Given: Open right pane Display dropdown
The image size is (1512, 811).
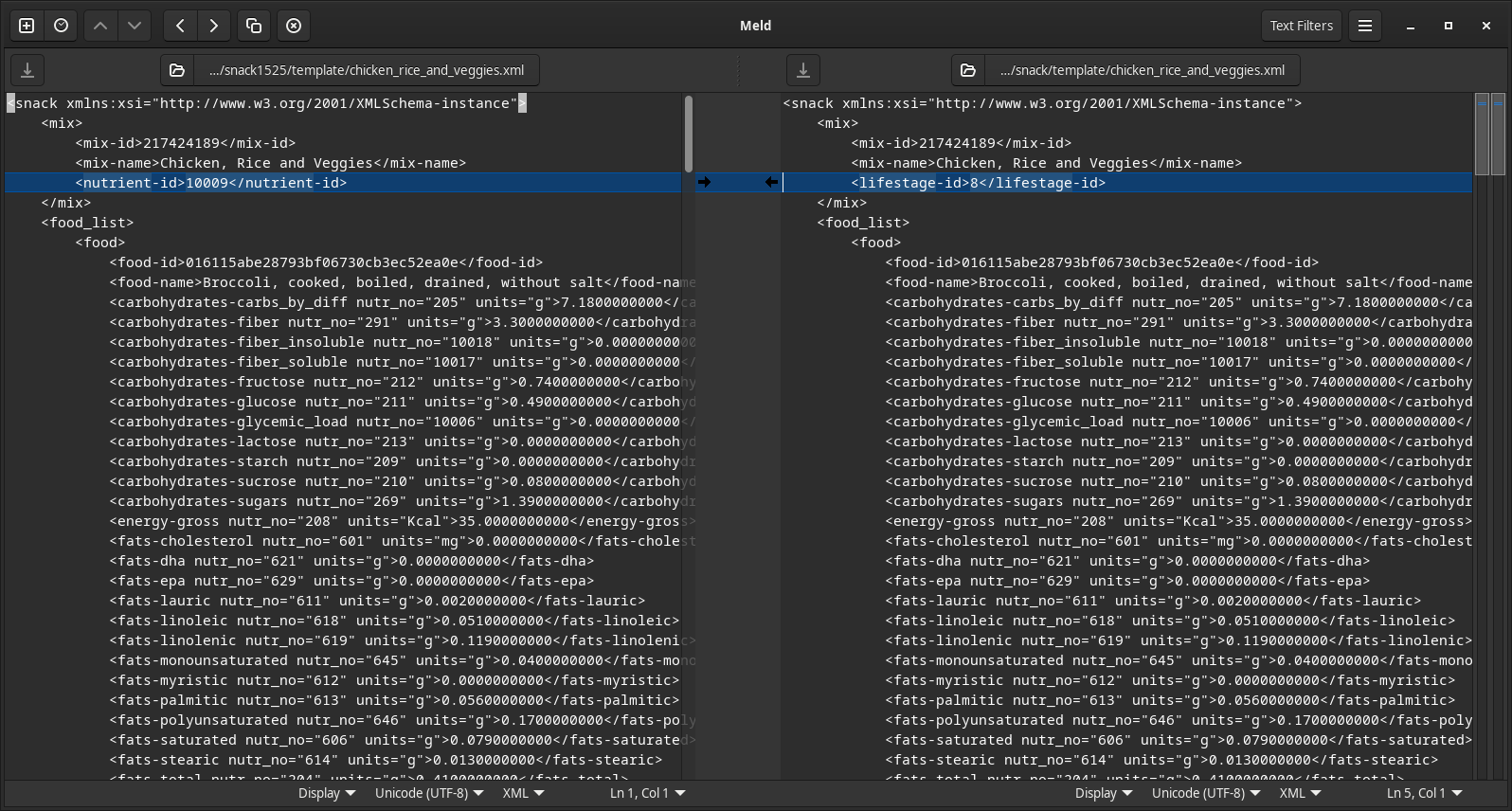Looking at the screenshot, I should click(x=1104, y=793).
